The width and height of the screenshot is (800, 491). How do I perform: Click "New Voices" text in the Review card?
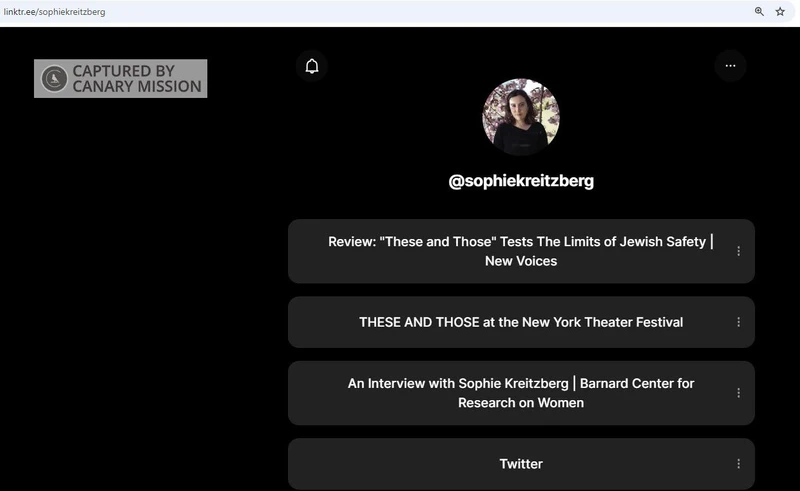tap(520, 261)
